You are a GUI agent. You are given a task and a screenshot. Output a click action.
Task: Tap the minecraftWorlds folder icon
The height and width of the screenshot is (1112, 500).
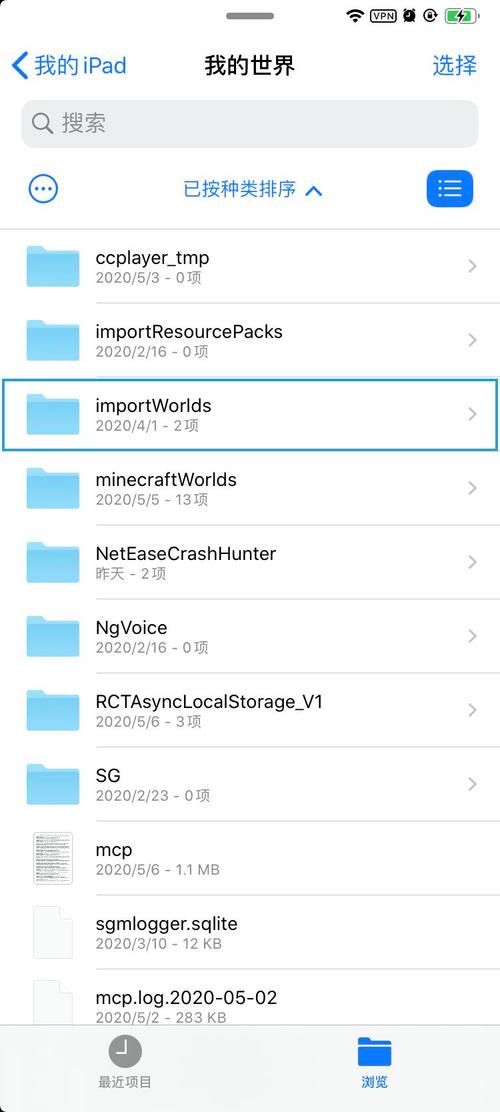click(52, 488)
